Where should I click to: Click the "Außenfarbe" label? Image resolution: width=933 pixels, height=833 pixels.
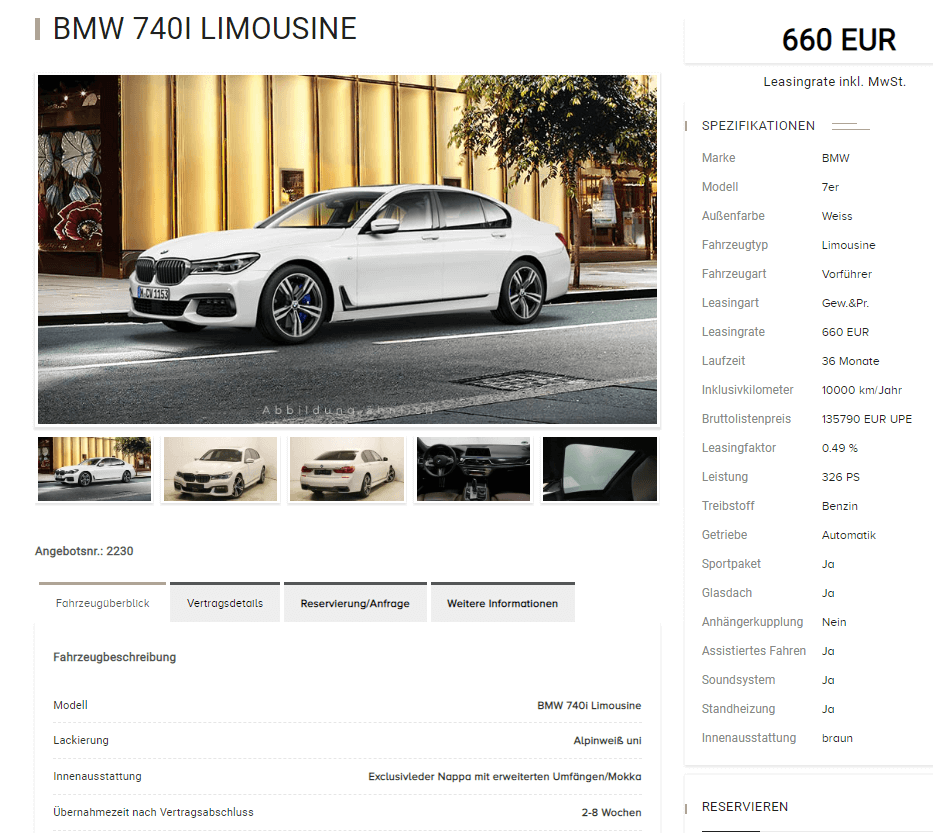(733, 216)
